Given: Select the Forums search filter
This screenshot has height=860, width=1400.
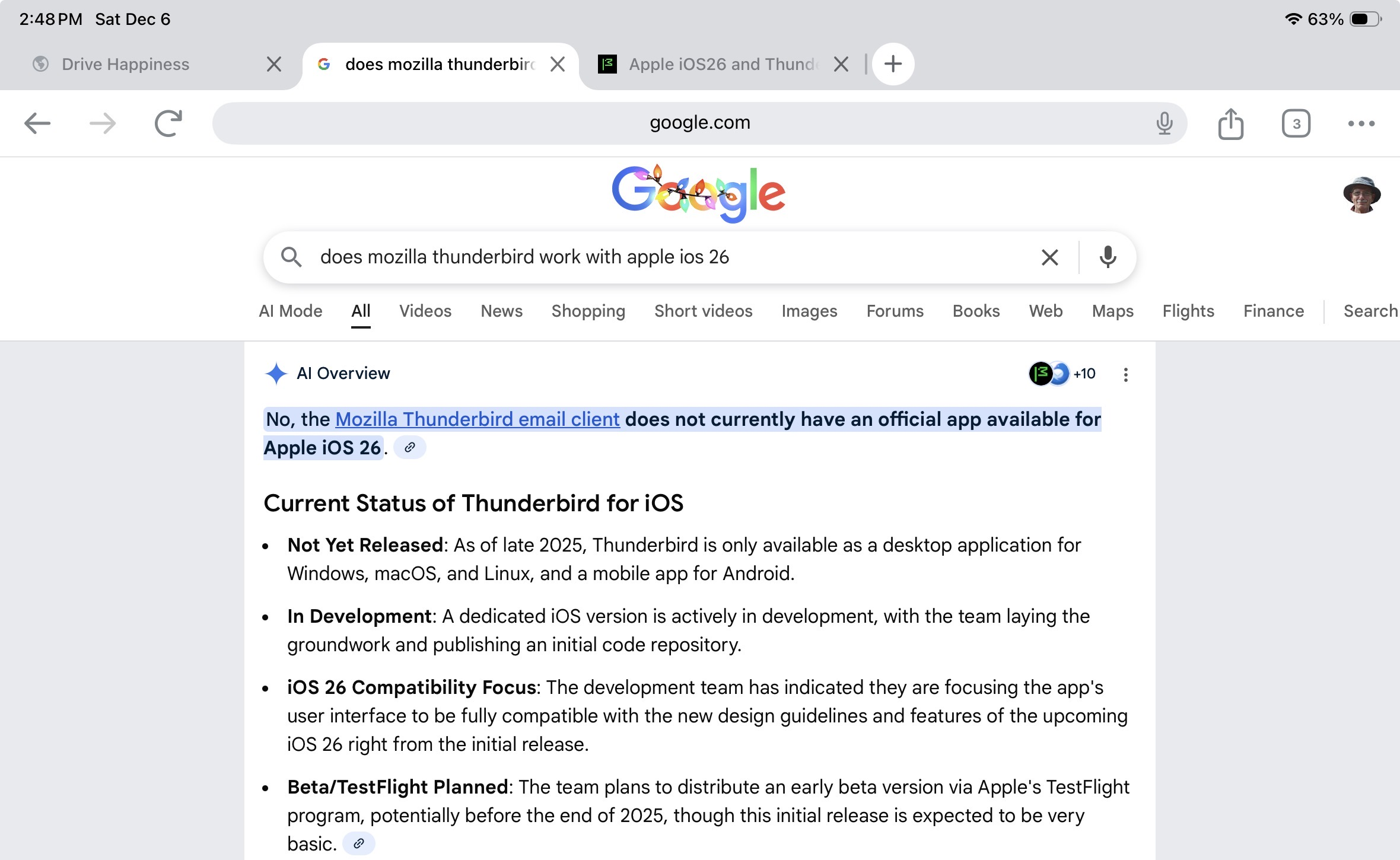Looking at the screenshot, I should 895,311.
